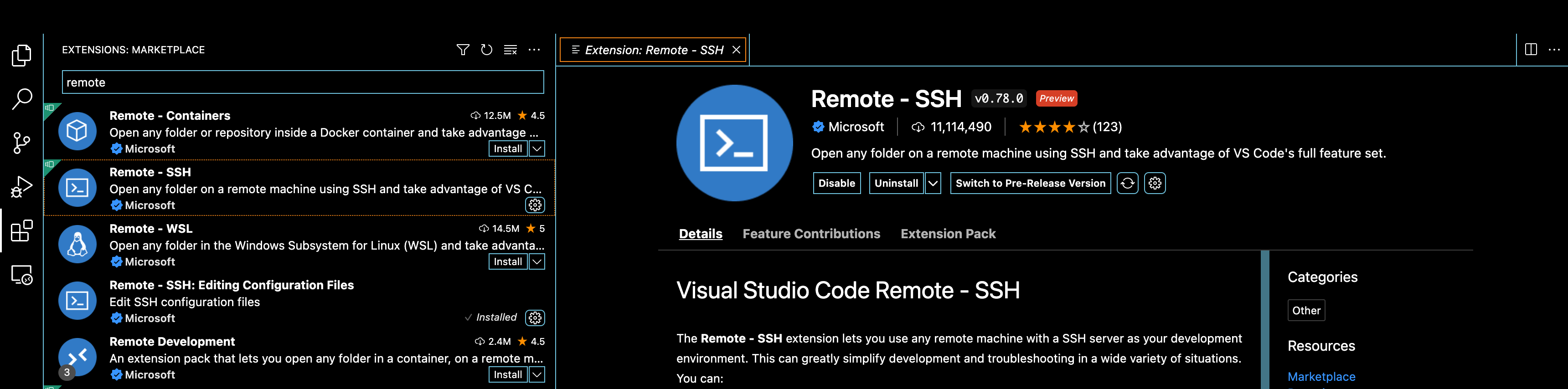Filter extensions with the funnel icon

(463, 50)
